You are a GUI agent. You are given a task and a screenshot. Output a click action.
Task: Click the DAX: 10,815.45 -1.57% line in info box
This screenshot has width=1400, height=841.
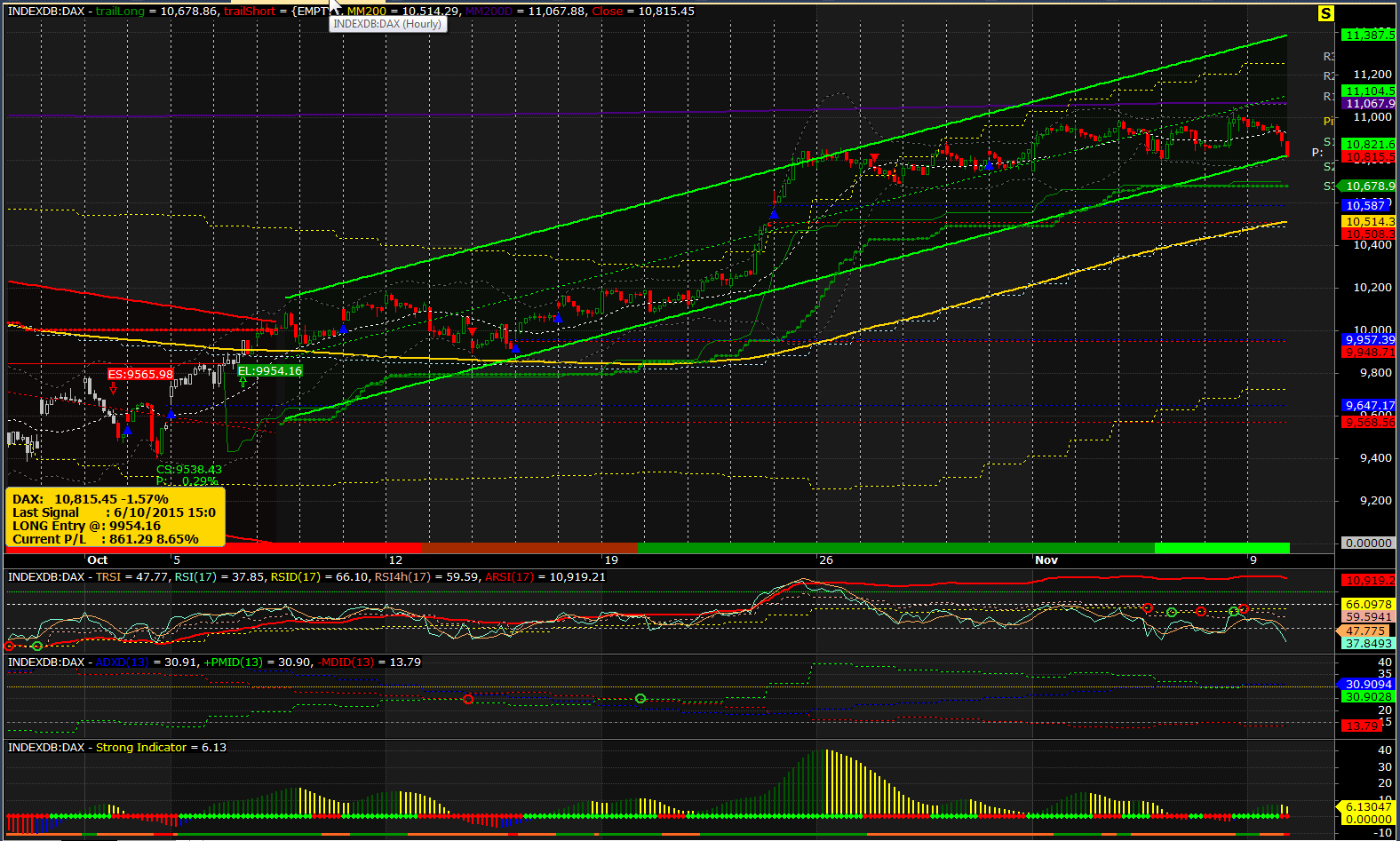(91, 499)
